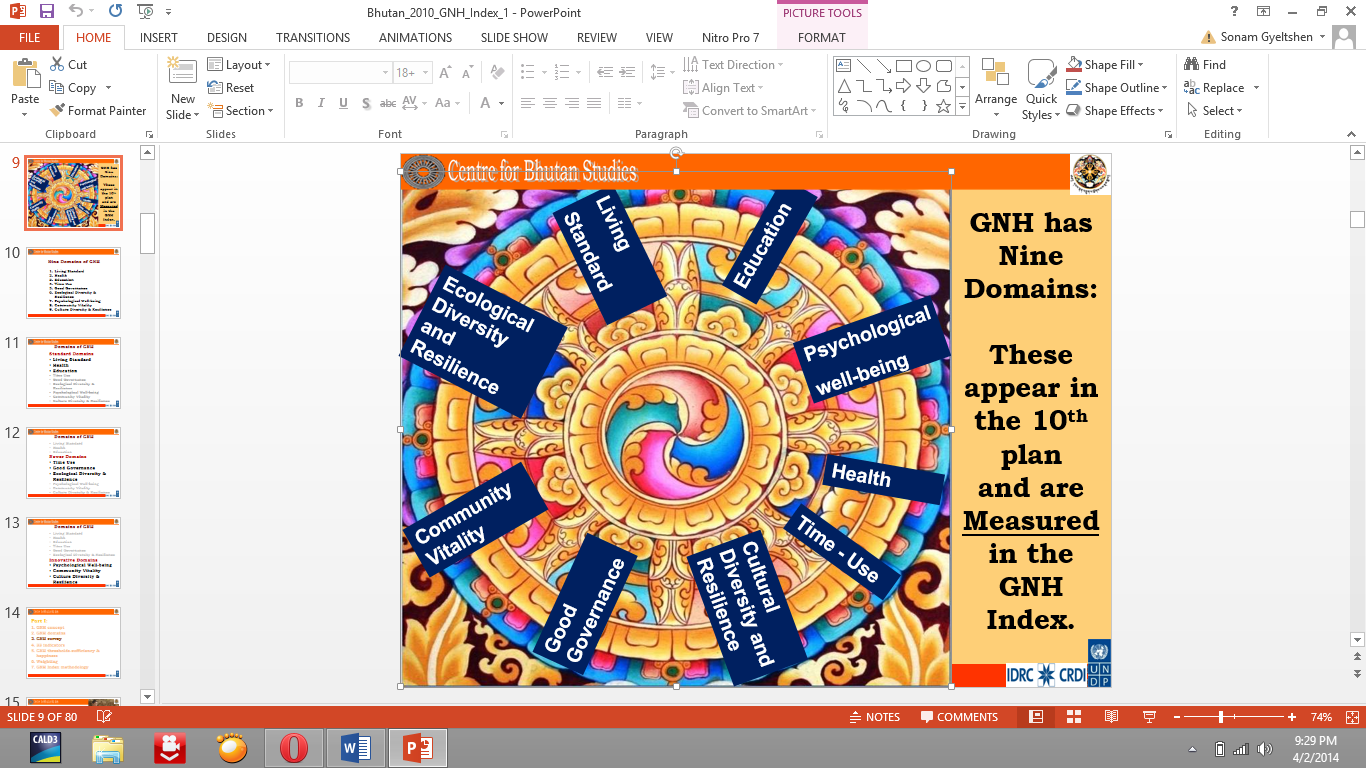The width and height of the screenshot is (1366, 768).
Task: Click the Reset slide button
Action: 231,88
